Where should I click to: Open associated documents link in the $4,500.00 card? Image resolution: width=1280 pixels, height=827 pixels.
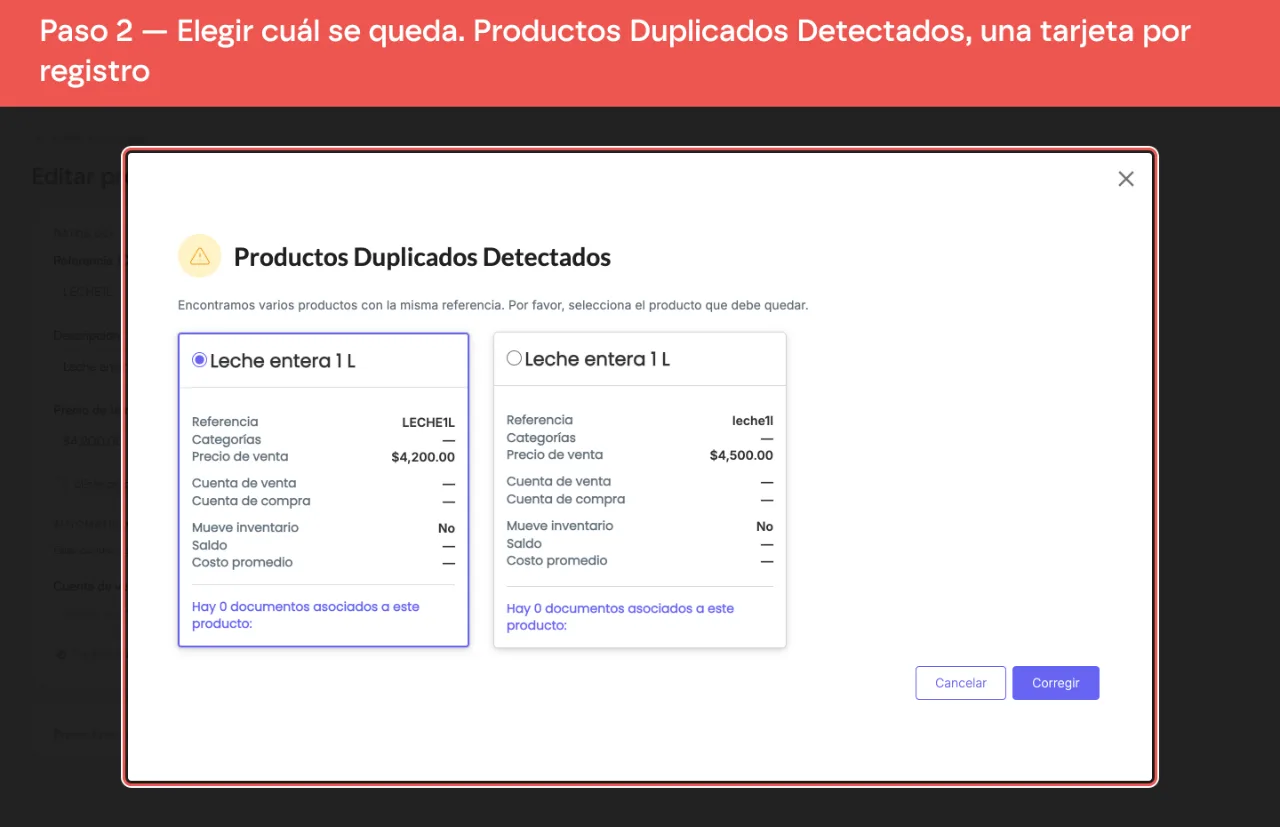(x=620, y=617)
